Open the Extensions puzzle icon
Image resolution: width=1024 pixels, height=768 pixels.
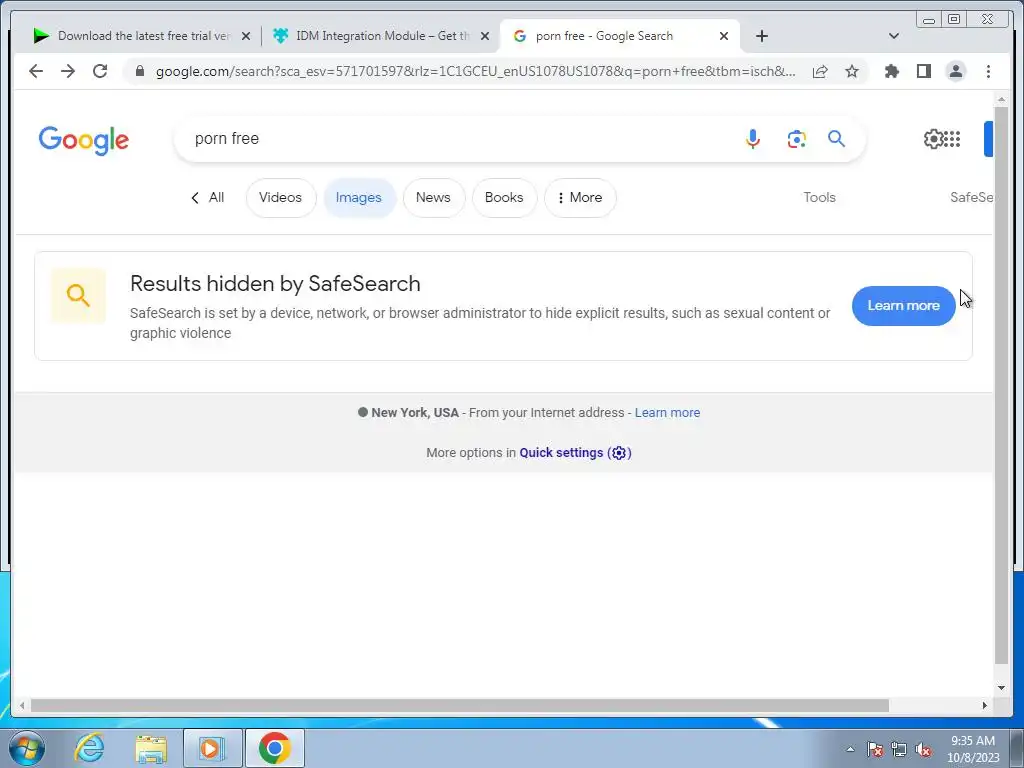891,71
